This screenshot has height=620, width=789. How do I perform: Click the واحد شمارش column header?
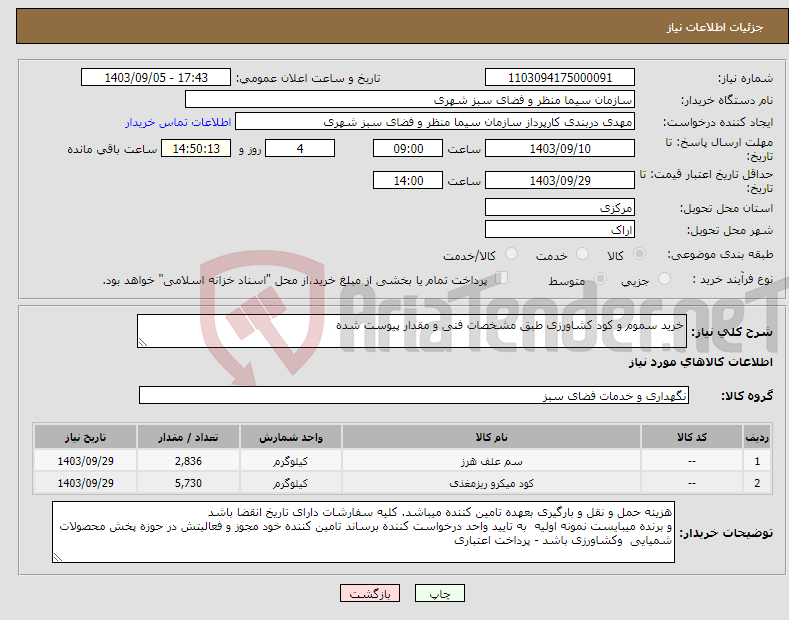point(291,437)
